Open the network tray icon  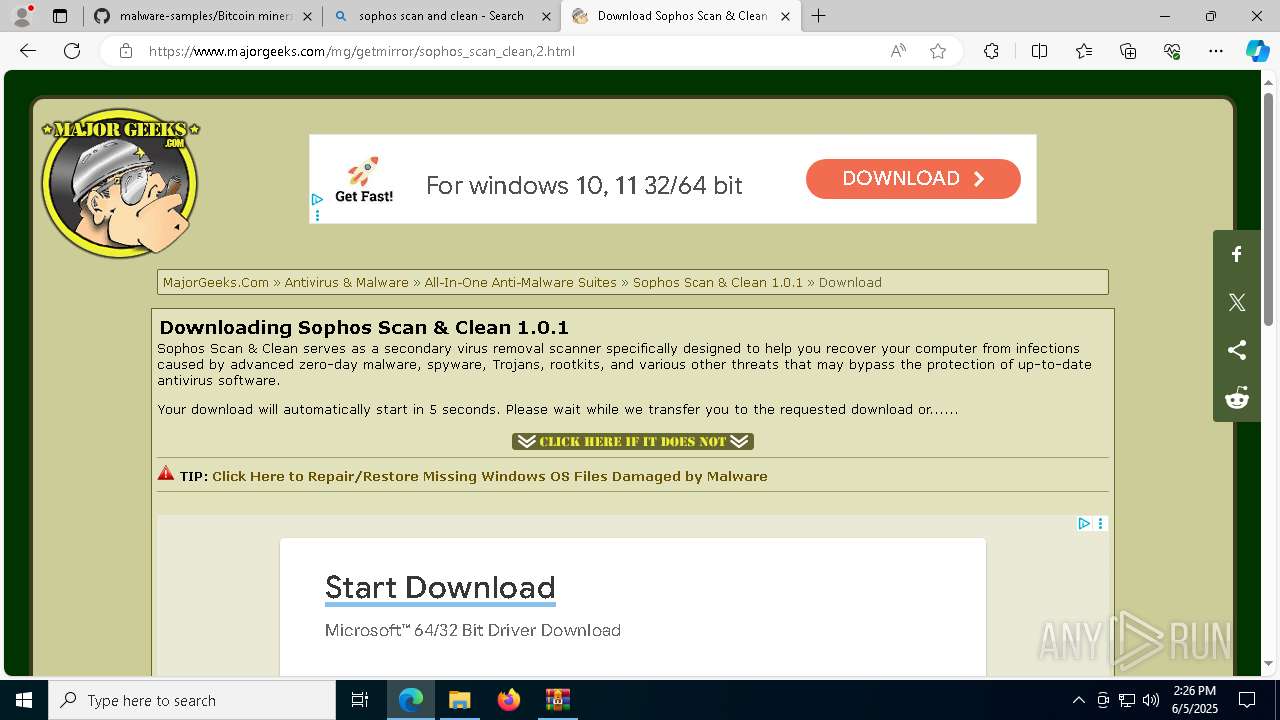point(1127,700)
